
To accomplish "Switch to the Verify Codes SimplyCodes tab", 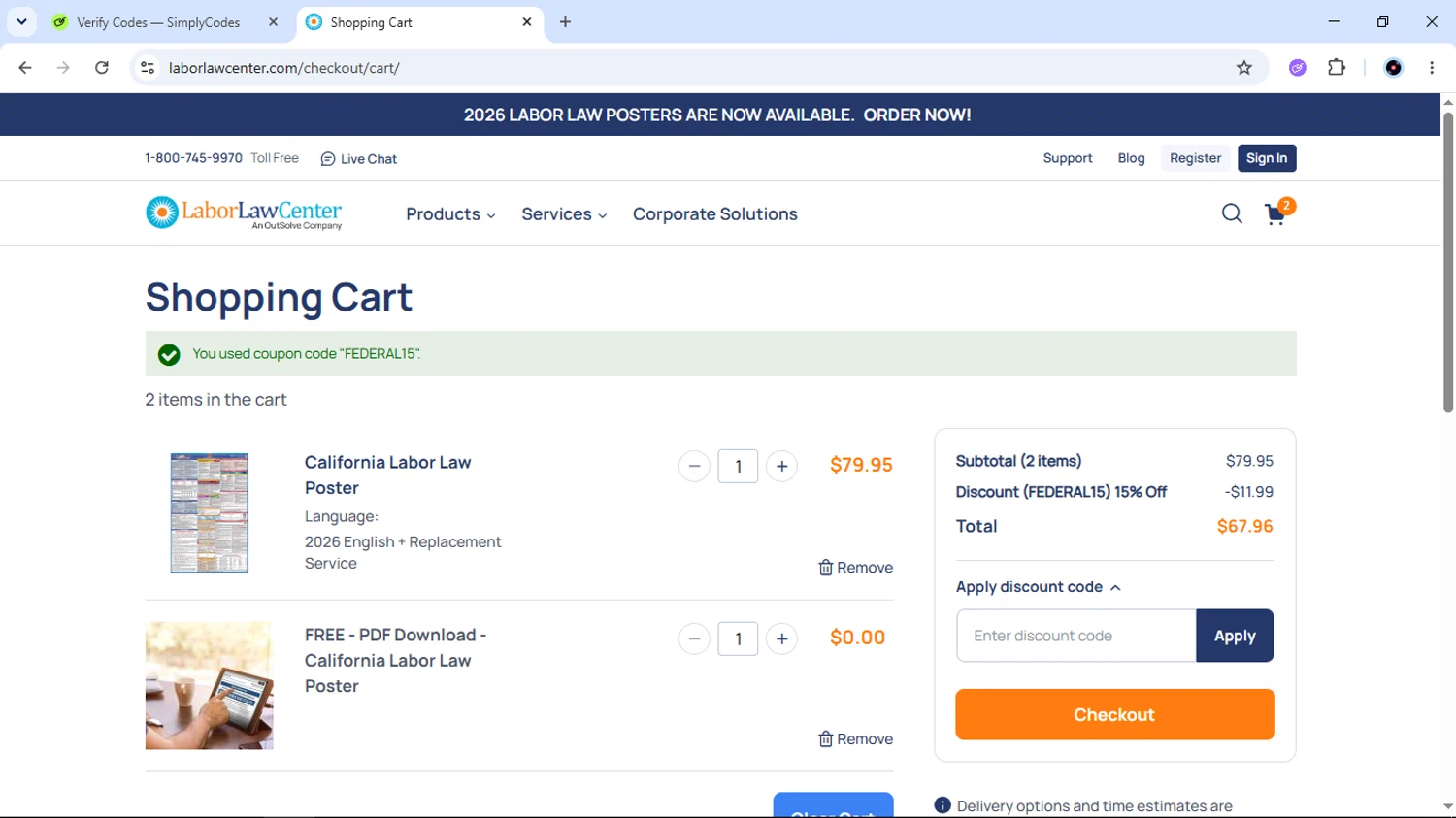I will tap(165, 22).
